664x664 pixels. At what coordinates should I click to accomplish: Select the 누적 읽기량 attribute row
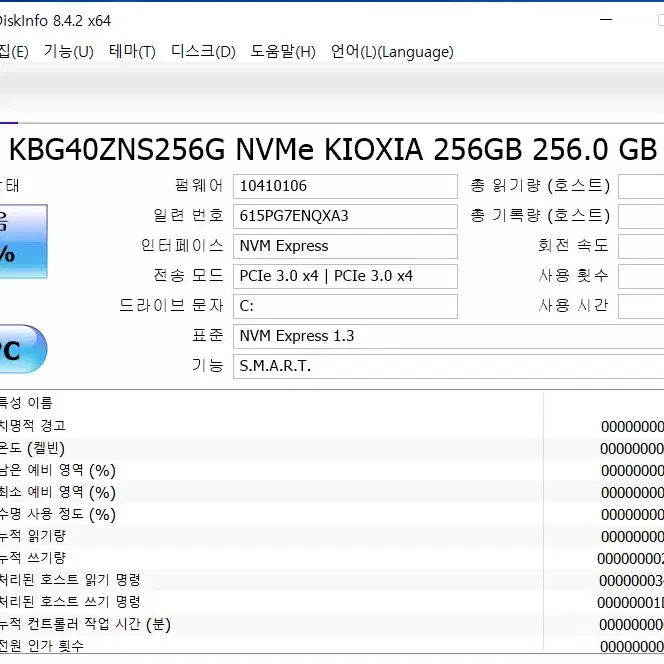[332, 536]
